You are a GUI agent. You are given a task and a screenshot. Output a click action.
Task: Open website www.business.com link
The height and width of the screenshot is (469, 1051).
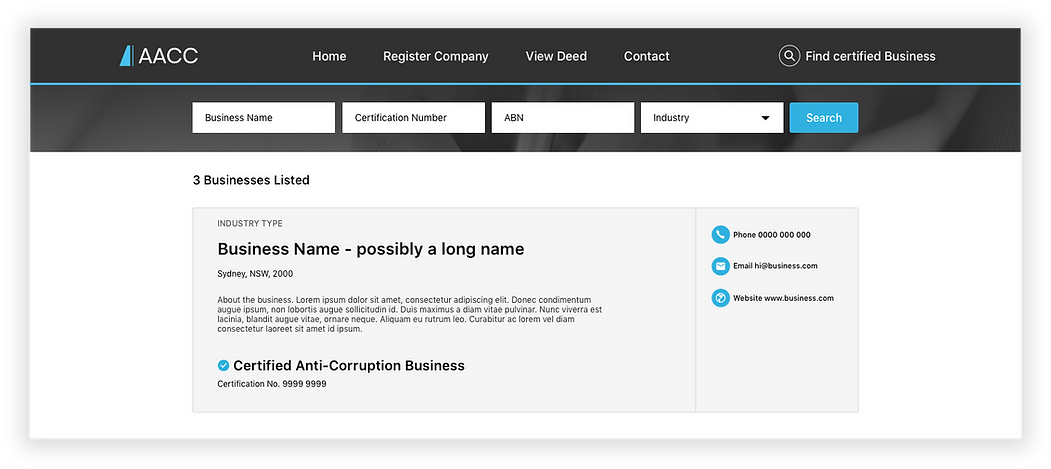coord(799,298)
